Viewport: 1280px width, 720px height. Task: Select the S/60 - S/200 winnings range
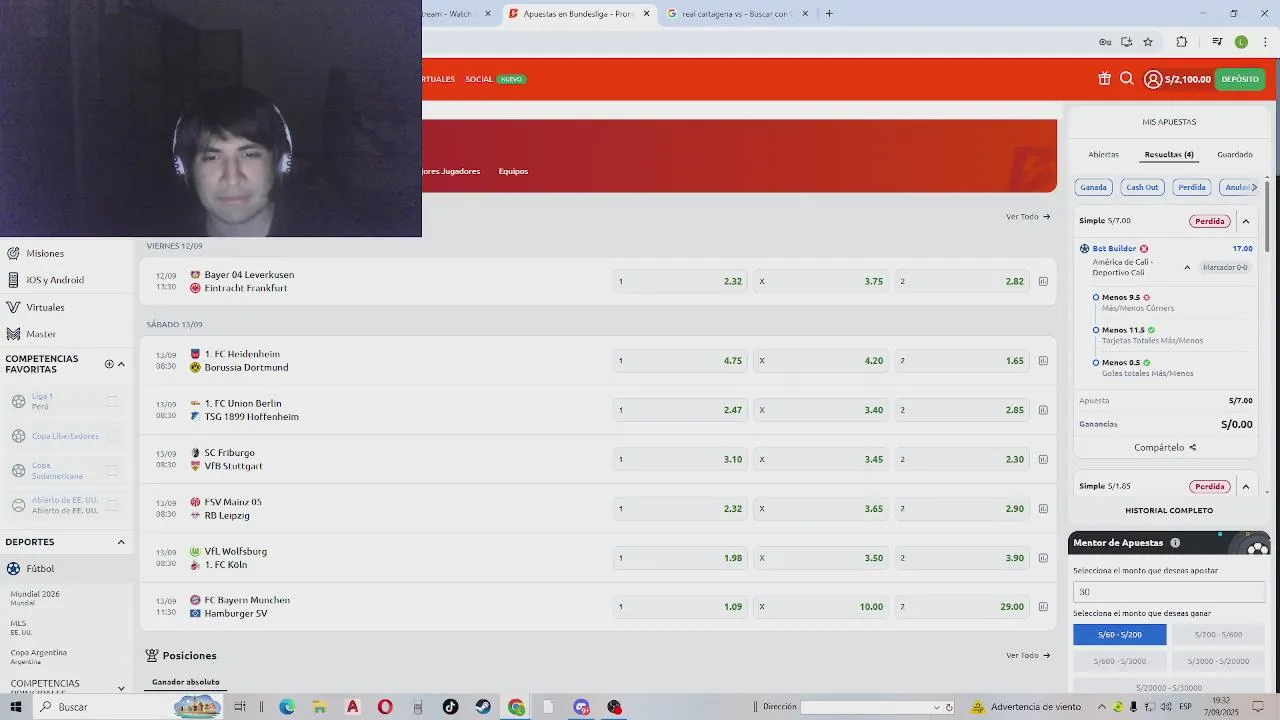[1119, 635]
